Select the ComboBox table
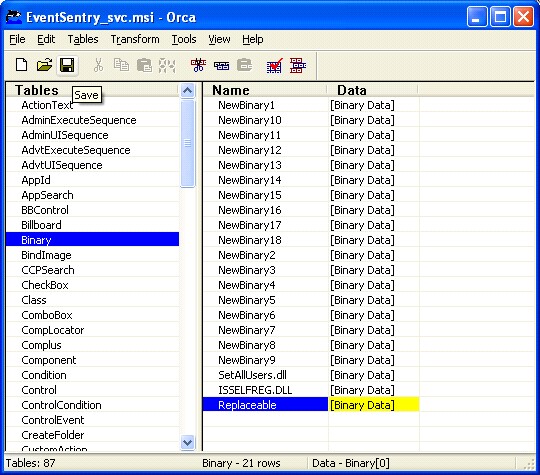Image resolution: width=540 pixels, height=475 pixels. (47, 315)
